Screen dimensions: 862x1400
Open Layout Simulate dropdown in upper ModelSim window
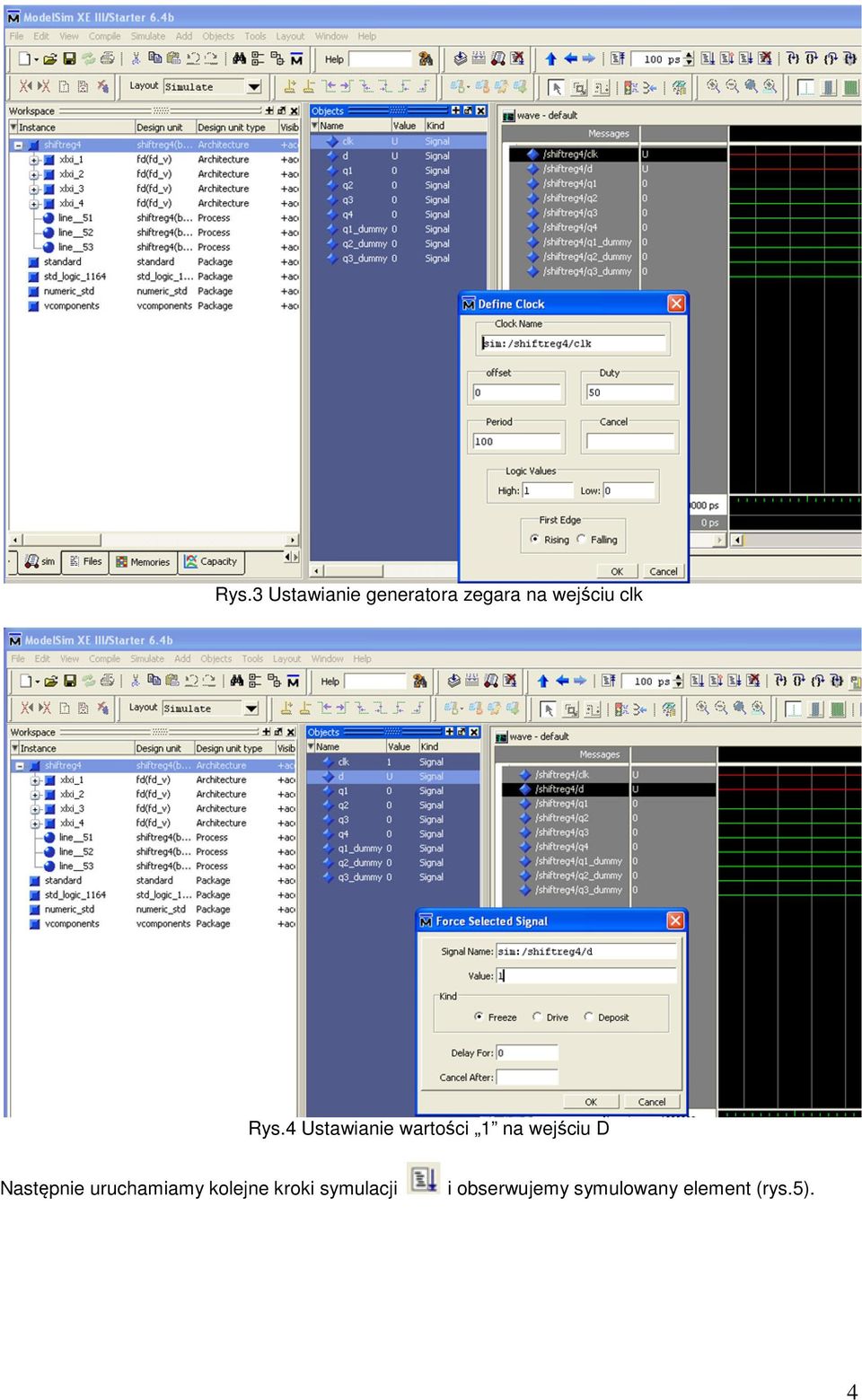[x=254, y=87]
